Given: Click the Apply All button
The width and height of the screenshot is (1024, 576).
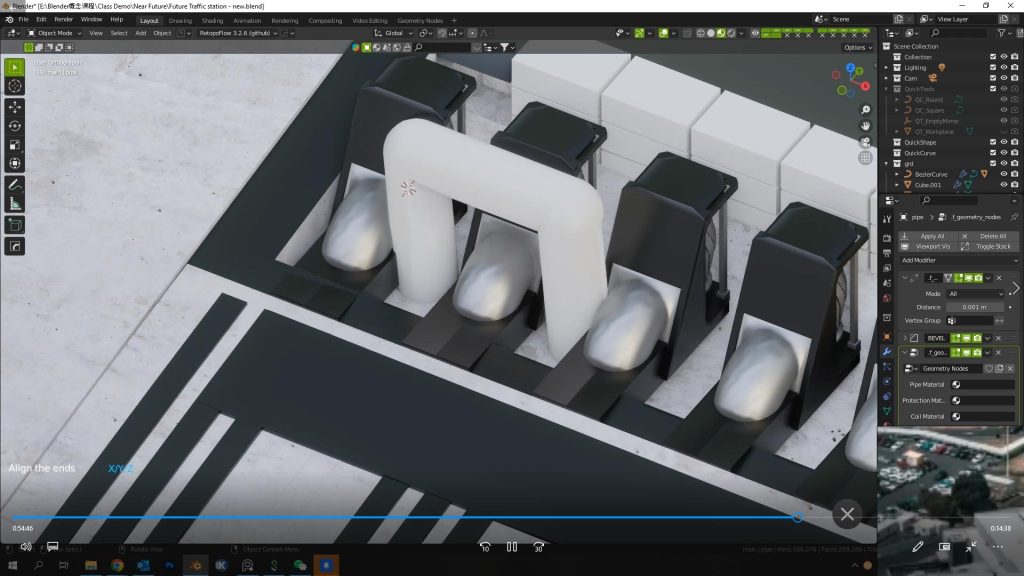Looking at the screenshot, I should [x=929, y=236].
